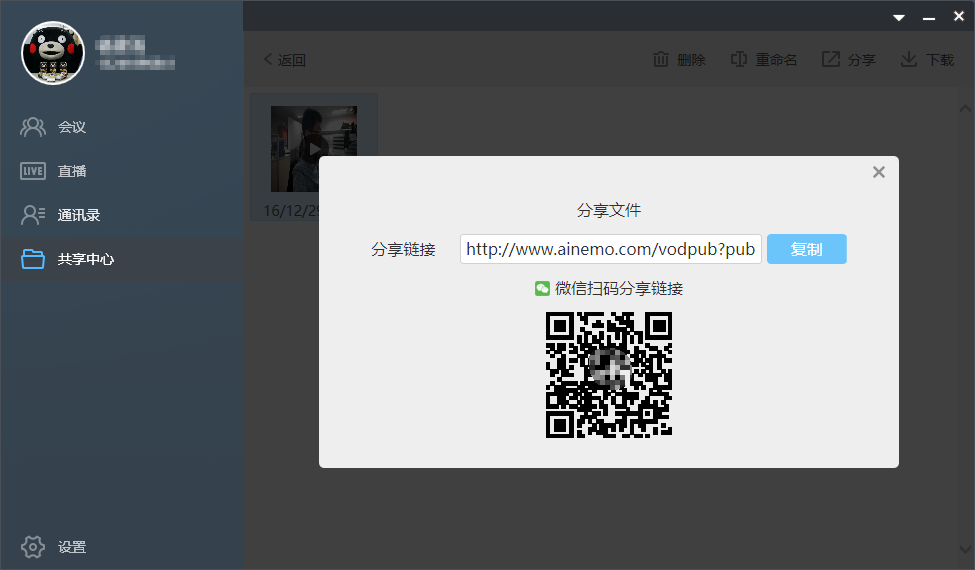
Task: Select 共享中心 sharing center
Action: coord(121,259)
